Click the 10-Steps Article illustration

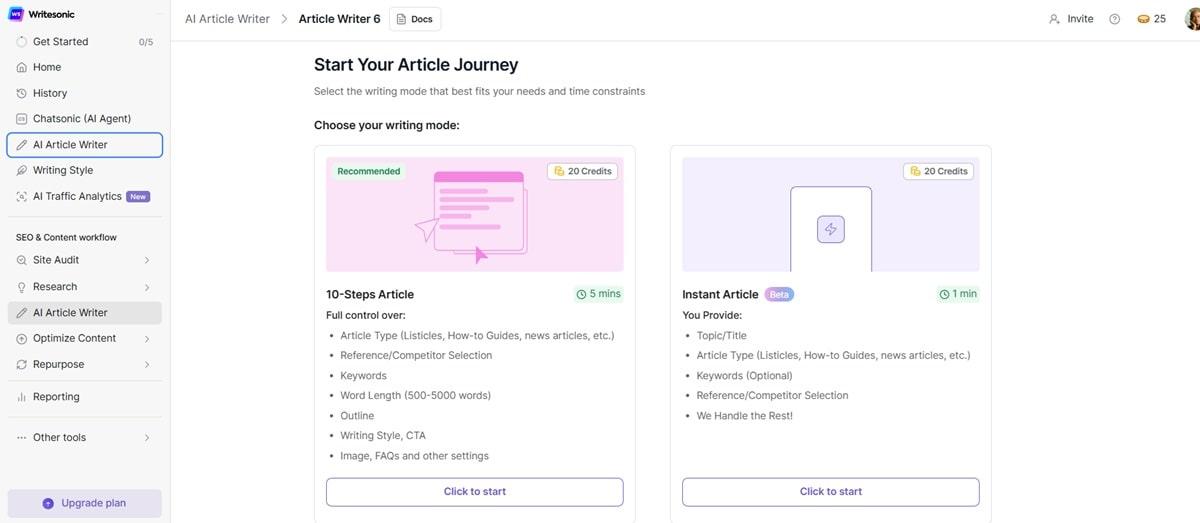(475, 214)
